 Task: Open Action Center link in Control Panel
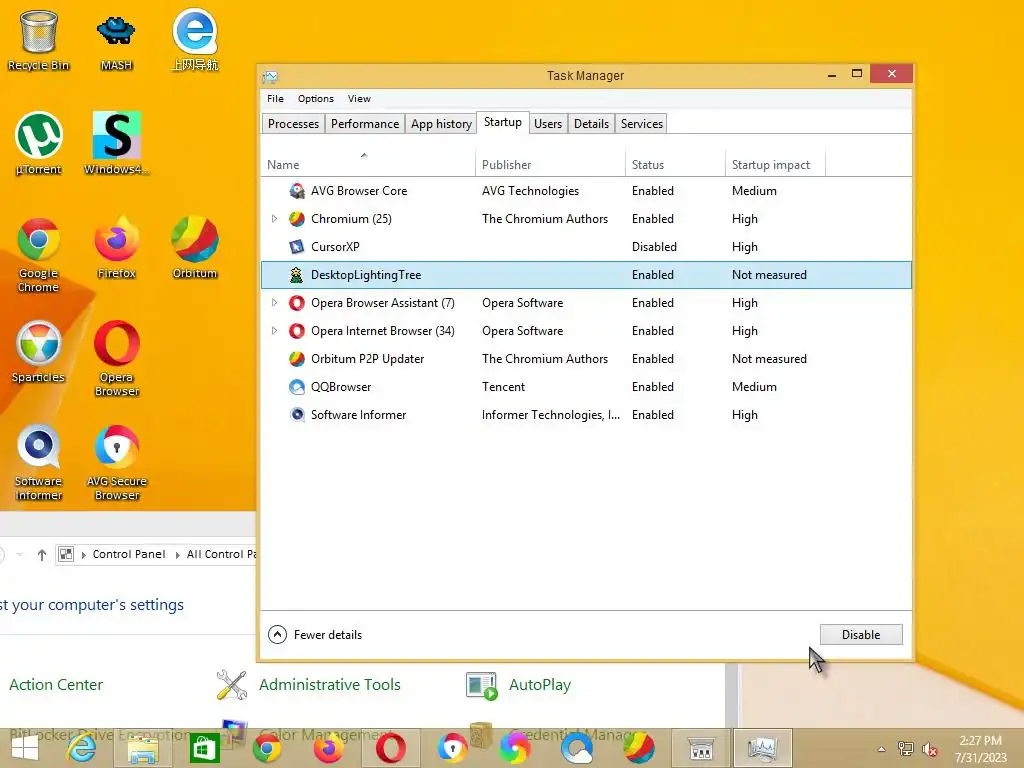pyautogui.click(x=56, y=685)
